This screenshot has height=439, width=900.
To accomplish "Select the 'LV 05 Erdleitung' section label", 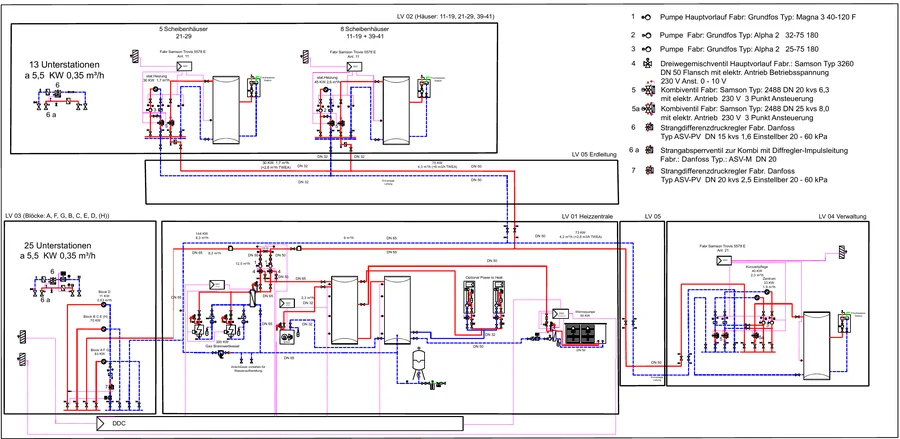I will (x=594, y=155).
